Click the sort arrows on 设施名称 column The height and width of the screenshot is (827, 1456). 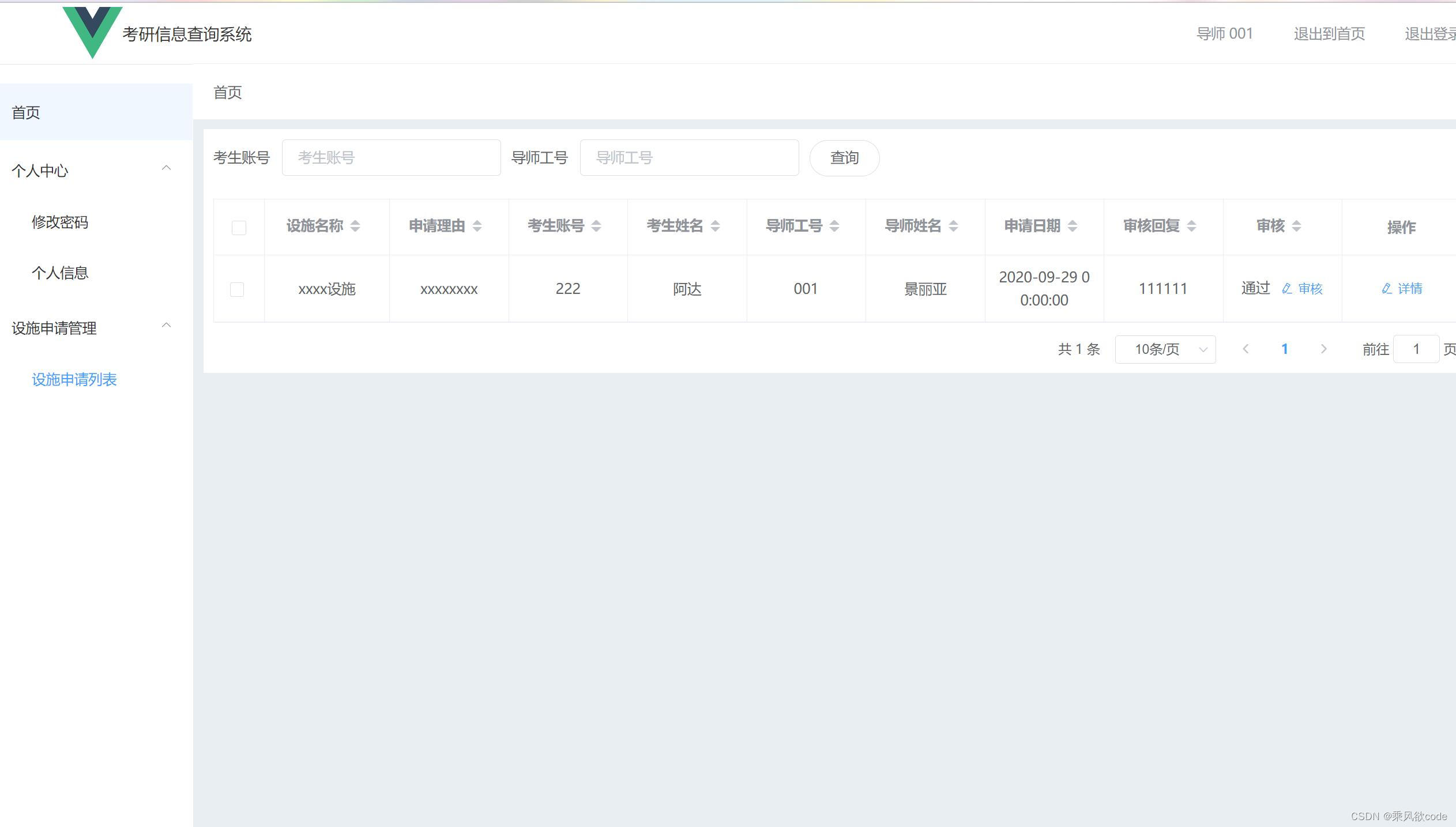[x=356, y=226]
